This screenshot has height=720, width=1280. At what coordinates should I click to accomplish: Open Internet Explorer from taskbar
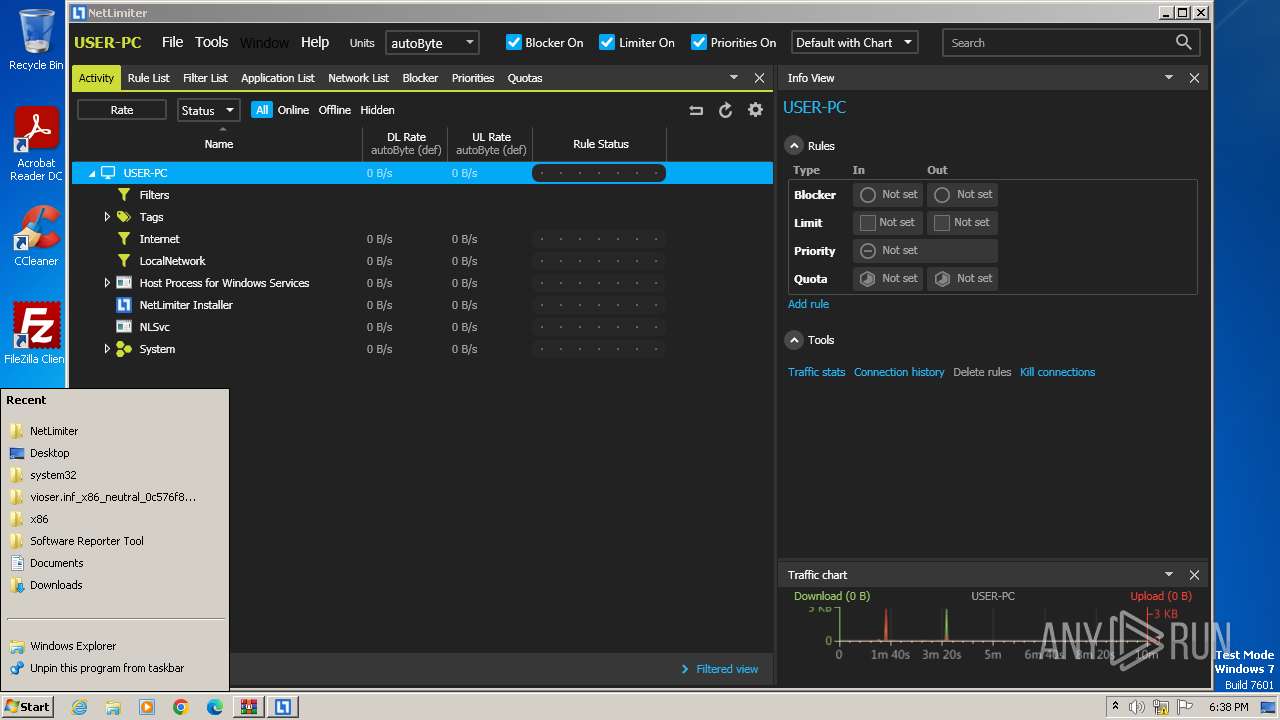click(80, 707)
